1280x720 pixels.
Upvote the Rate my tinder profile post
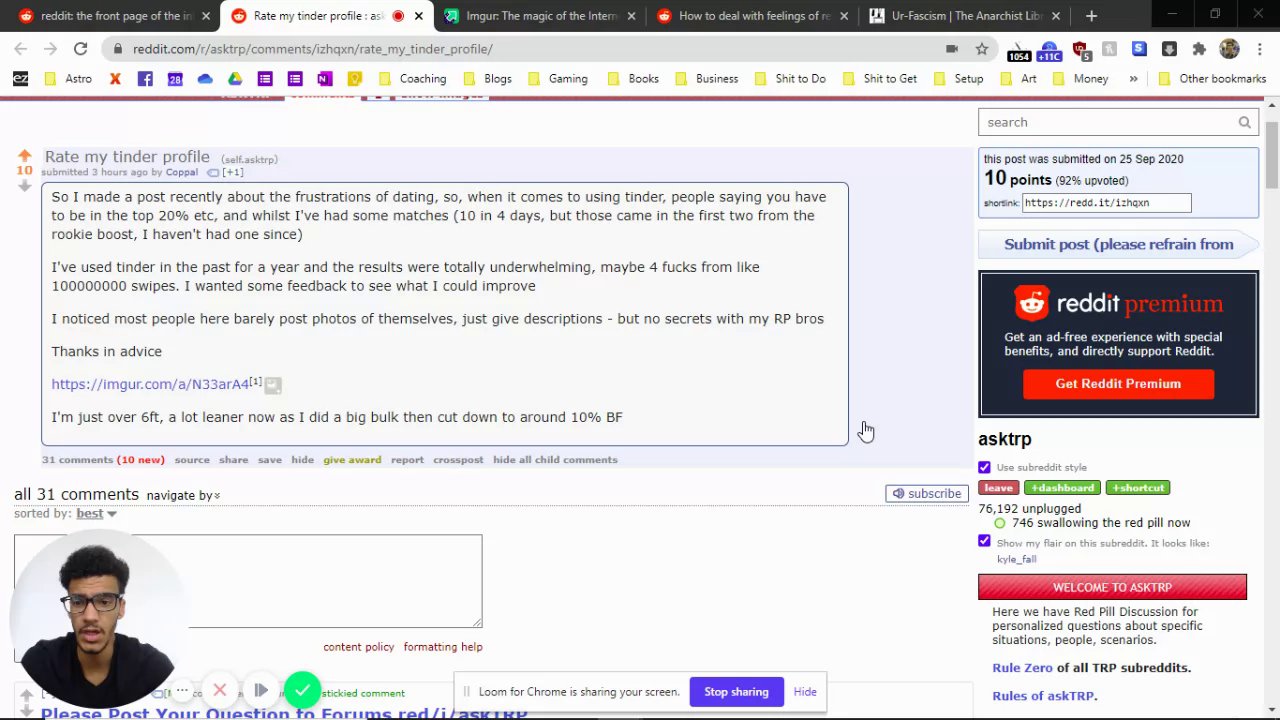pos(24,156)
